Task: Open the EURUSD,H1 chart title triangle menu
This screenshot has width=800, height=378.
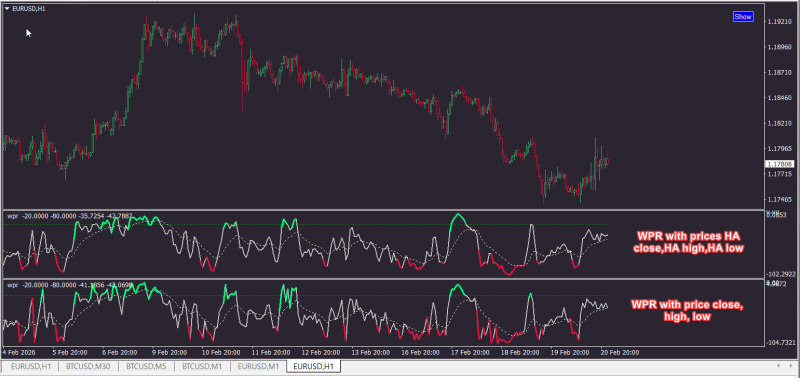Action: [7, 9]
